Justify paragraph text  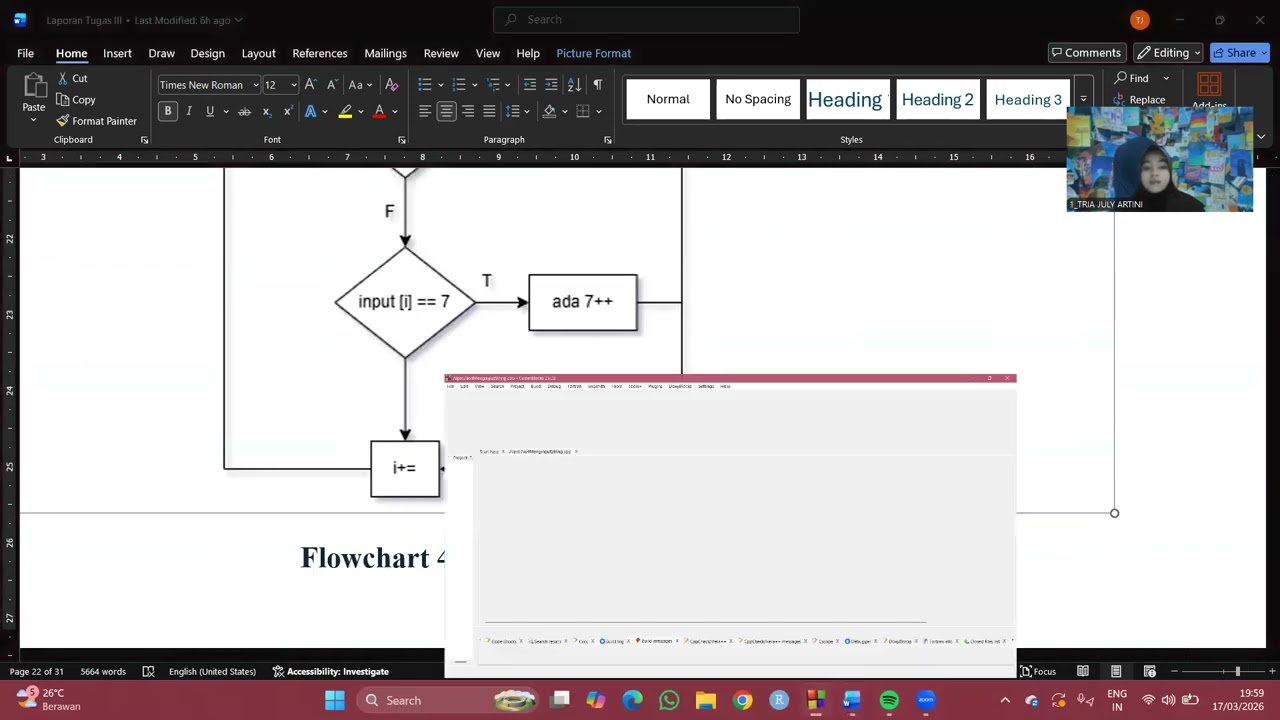point(489,111)
